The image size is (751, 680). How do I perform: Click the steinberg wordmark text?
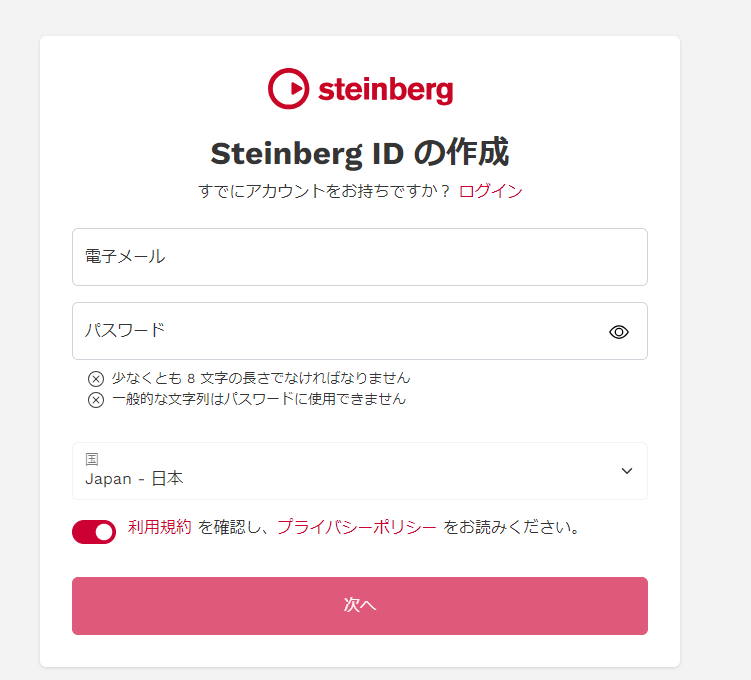point(386,91)
